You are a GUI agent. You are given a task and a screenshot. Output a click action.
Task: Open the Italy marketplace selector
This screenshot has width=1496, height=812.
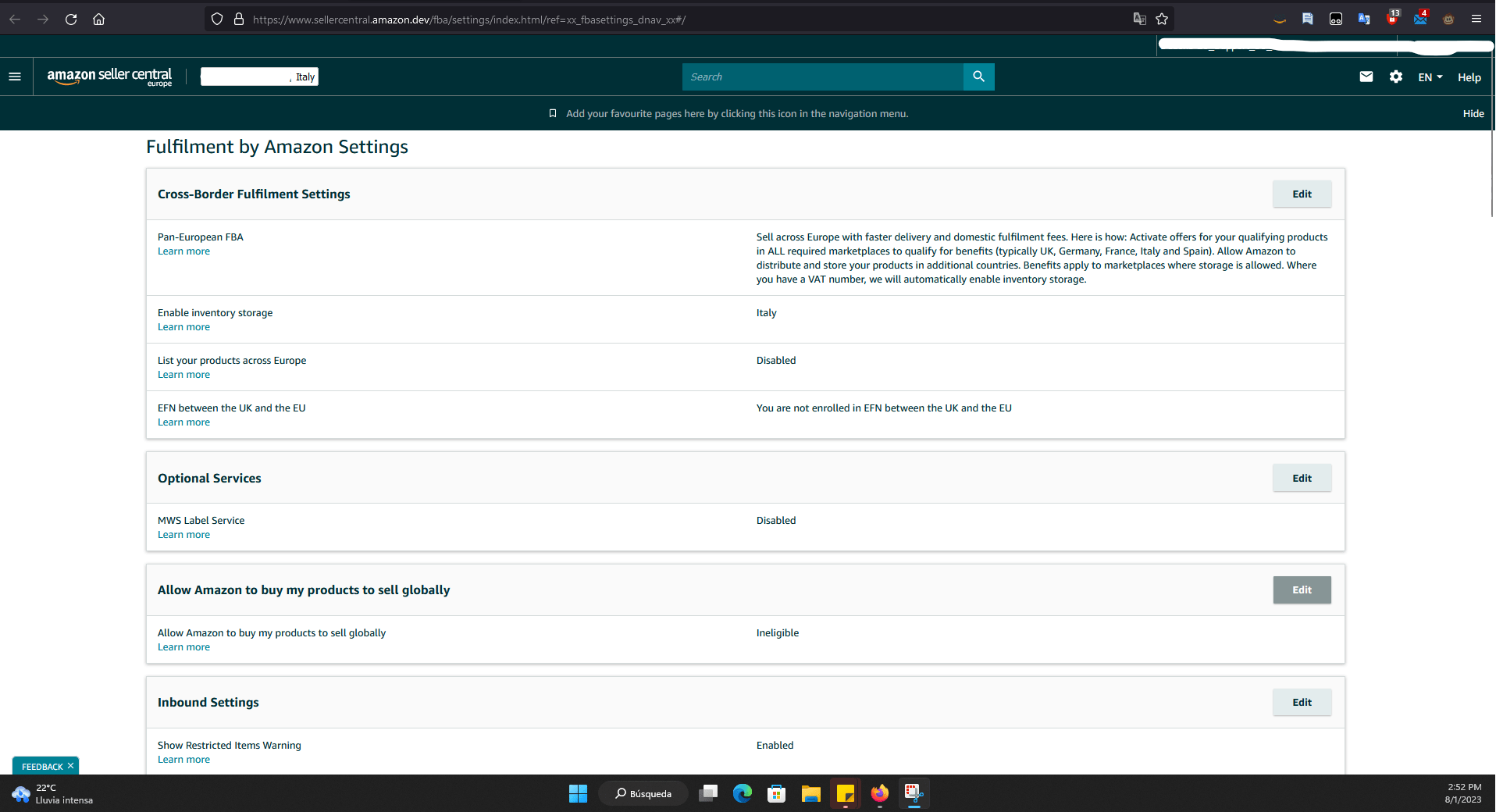(x=259, y=77)
